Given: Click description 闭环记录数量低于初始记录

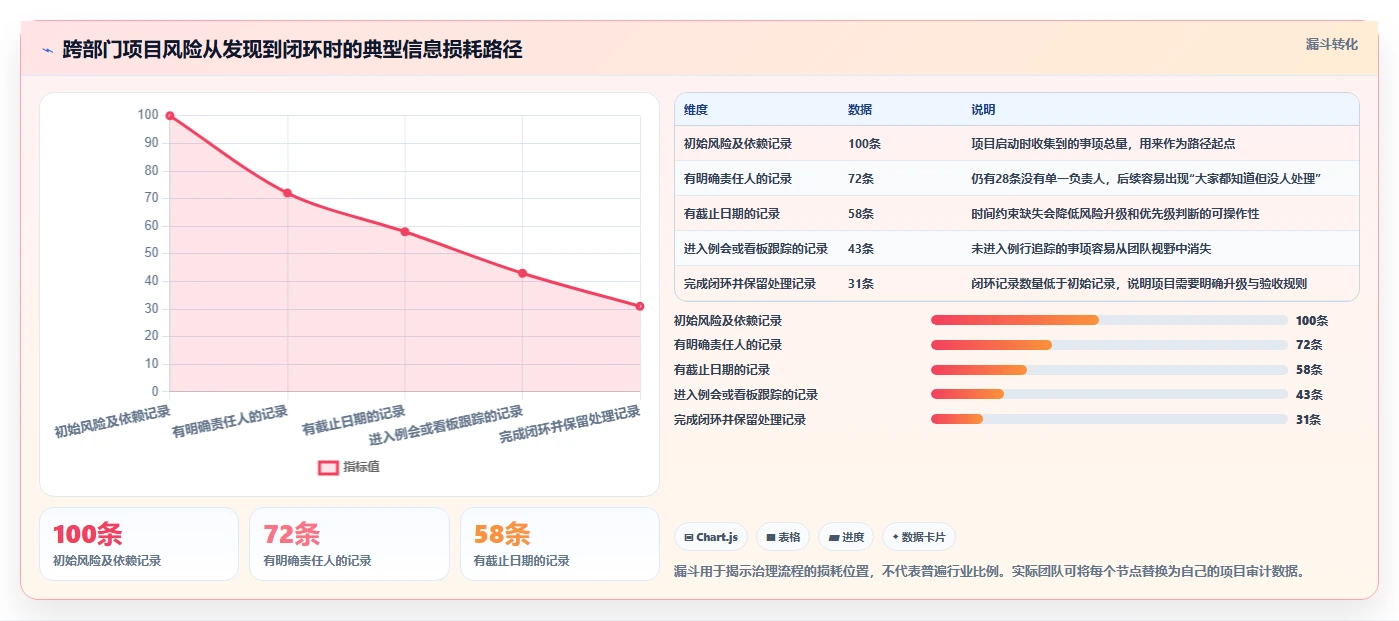Looking at the screenshot, I should tap(1139, 284).
